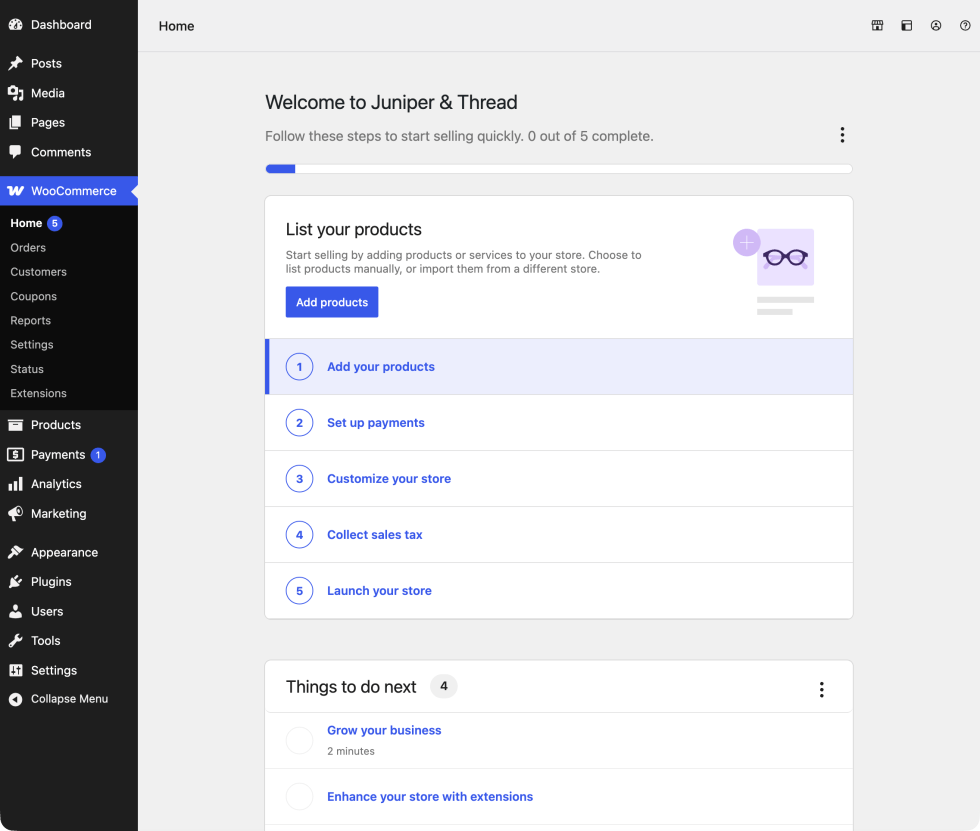Image resolution: width=980 pixels, height=831 pixels.
Task: Click the Collapse Menu arrow icon
Action: 16,699
